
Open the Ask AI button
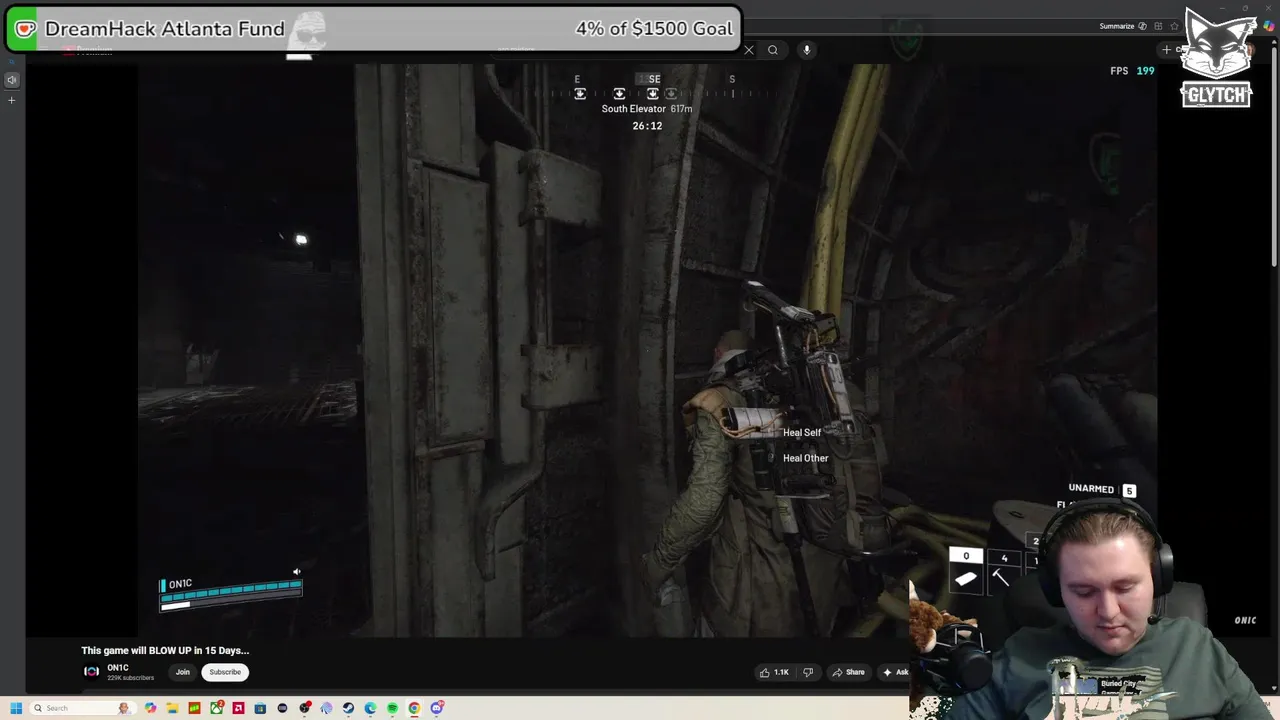(895, 672)
